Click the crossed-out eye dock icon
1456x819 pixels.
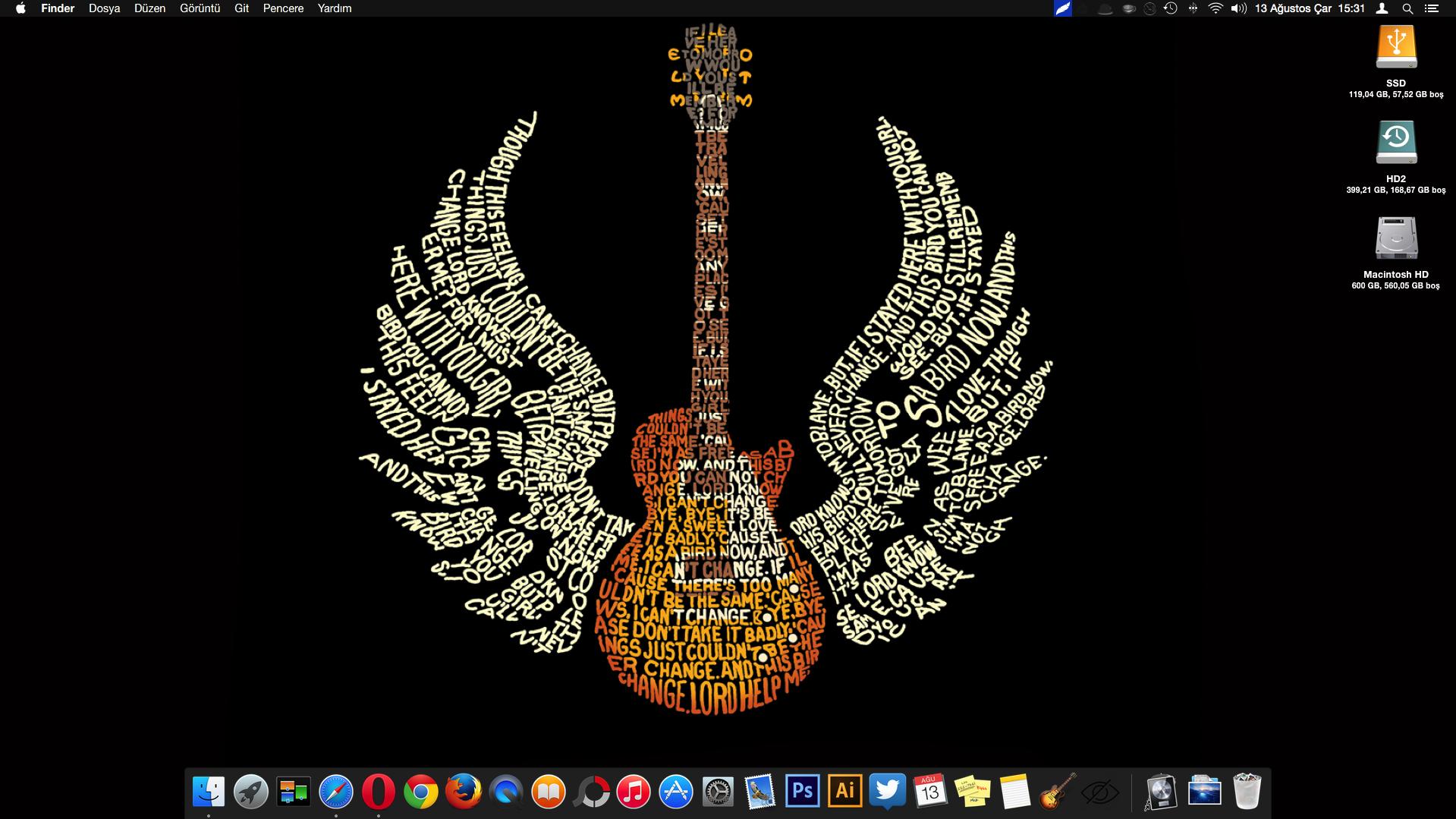click(x=1100, y=793)
